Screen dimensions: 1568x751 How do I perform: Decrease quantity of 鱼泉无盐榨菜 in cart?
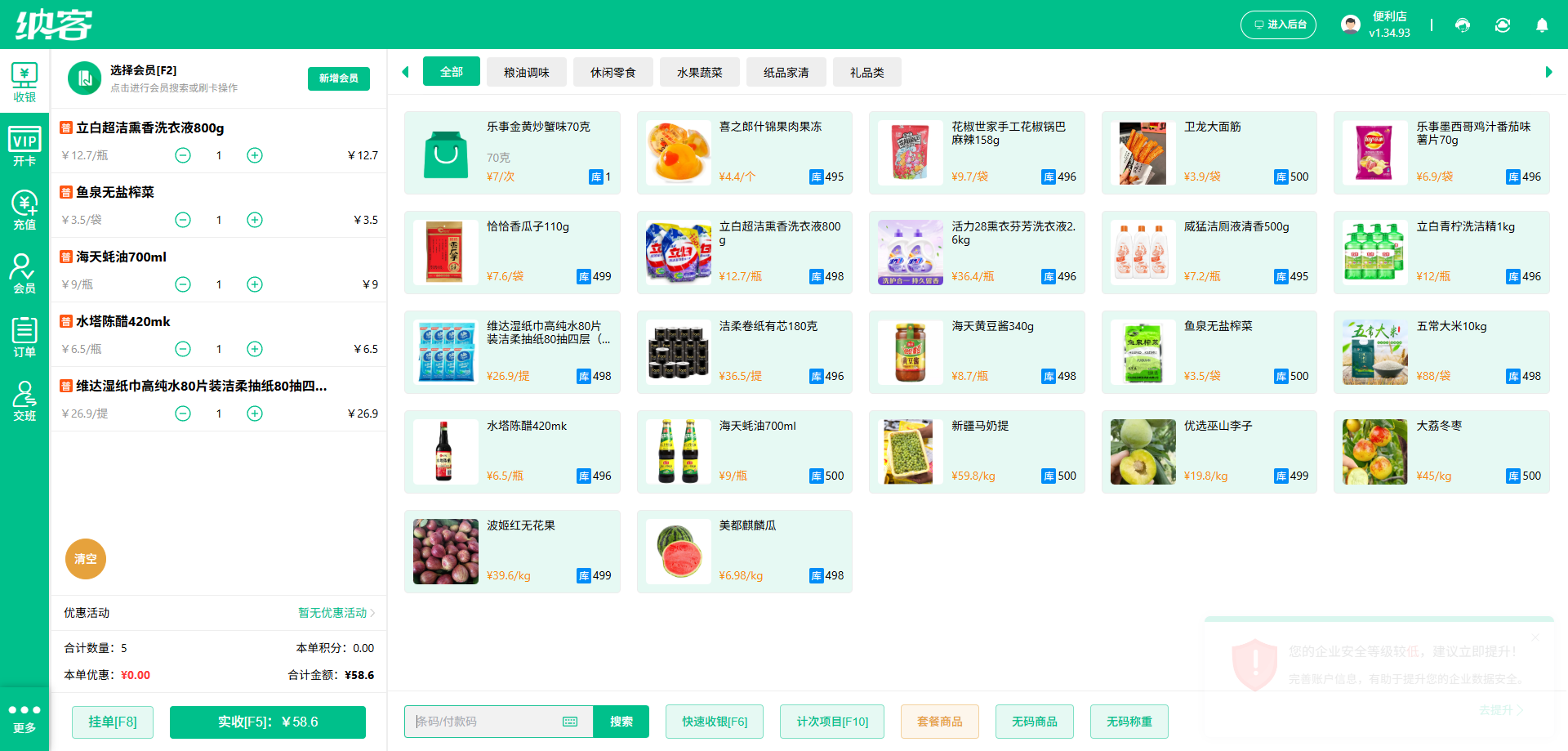tap(183, 220)
